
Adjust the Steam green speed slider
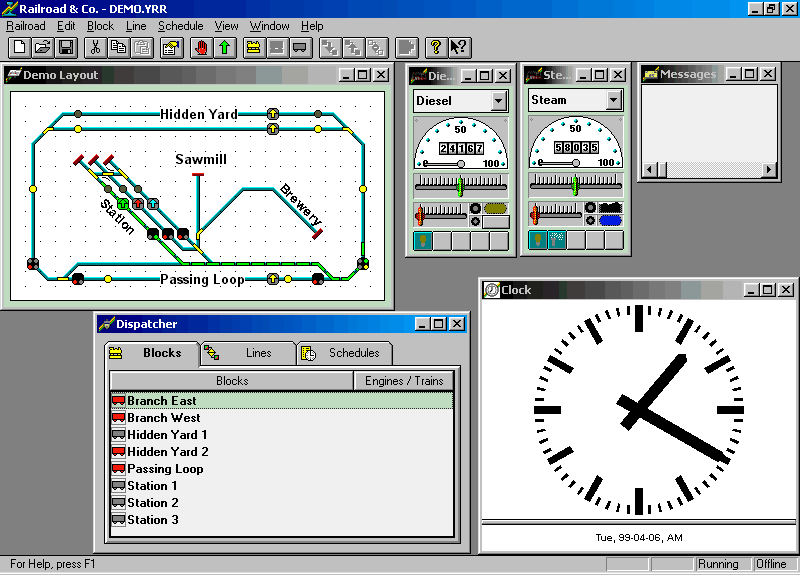(x=576, y=185)
